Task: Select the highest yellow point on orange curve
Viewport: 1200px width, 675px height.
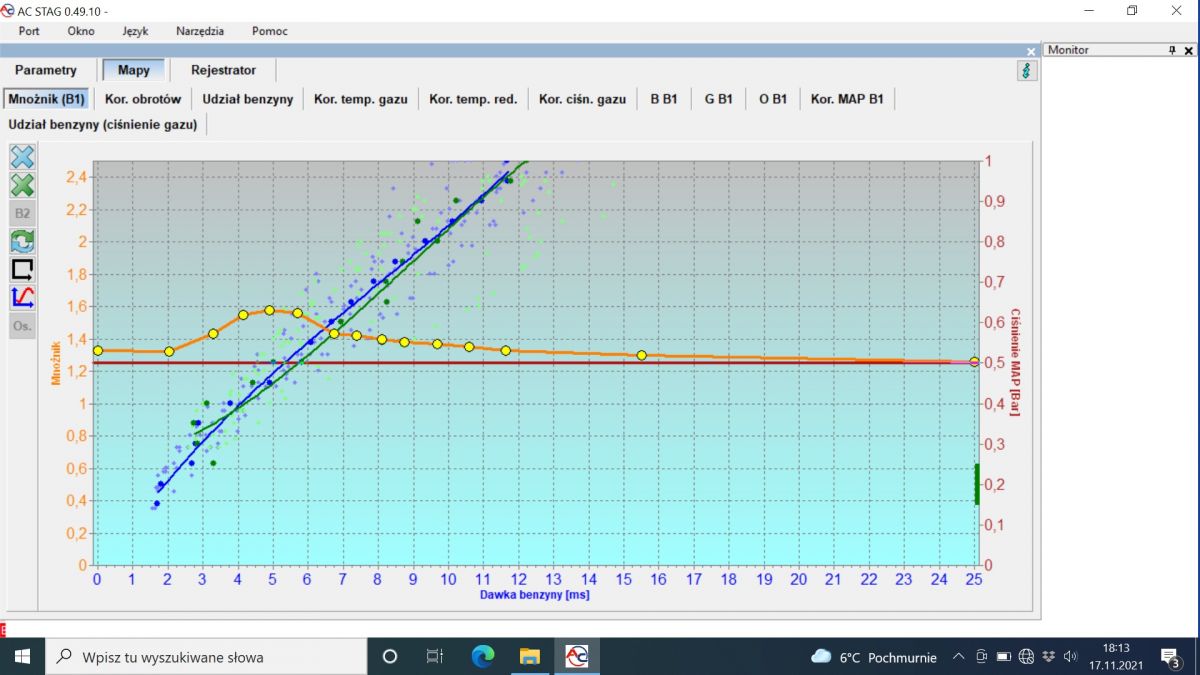Action: coord(269,310)
